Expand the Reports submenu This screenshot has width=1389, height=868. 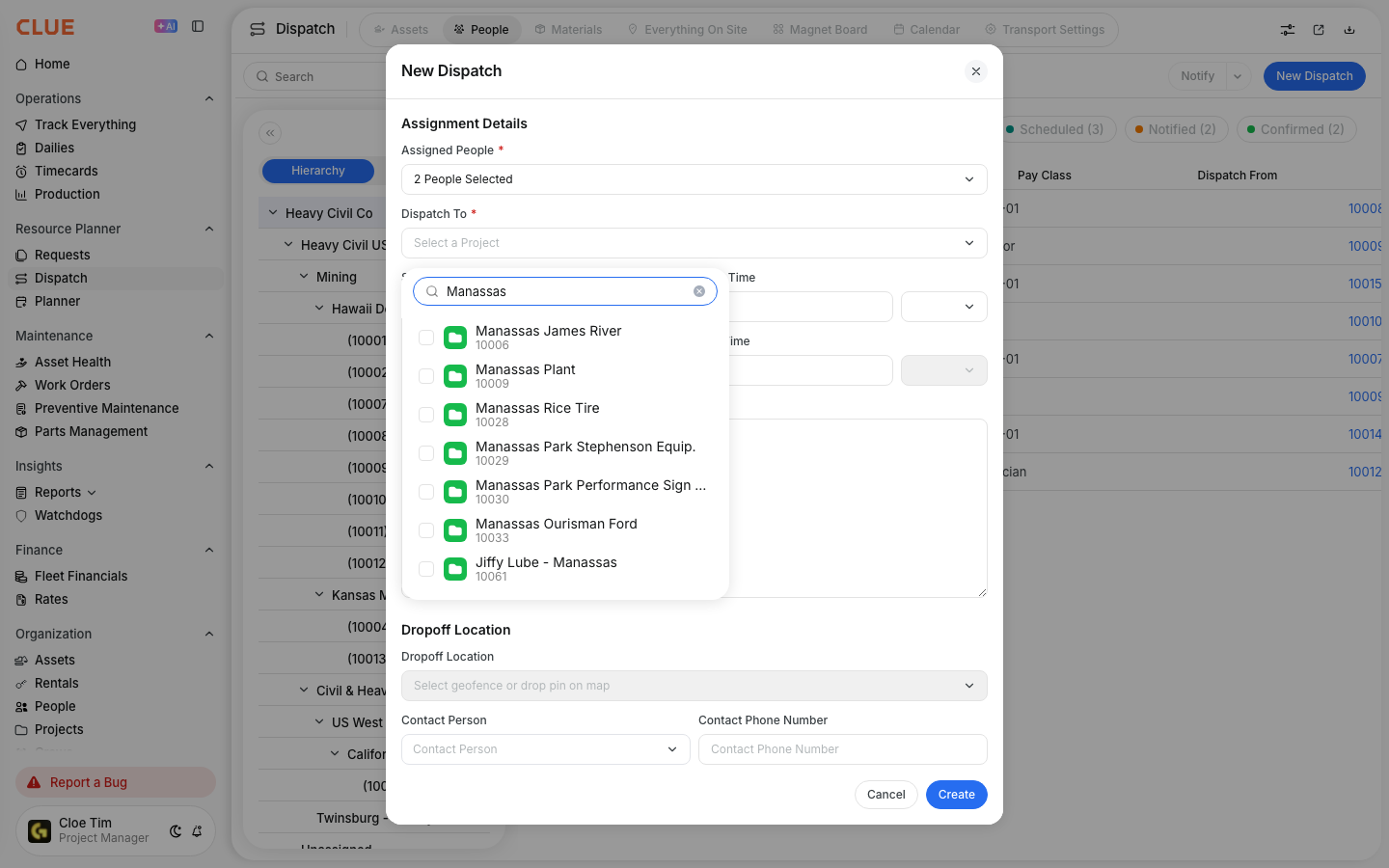point(92,493)
